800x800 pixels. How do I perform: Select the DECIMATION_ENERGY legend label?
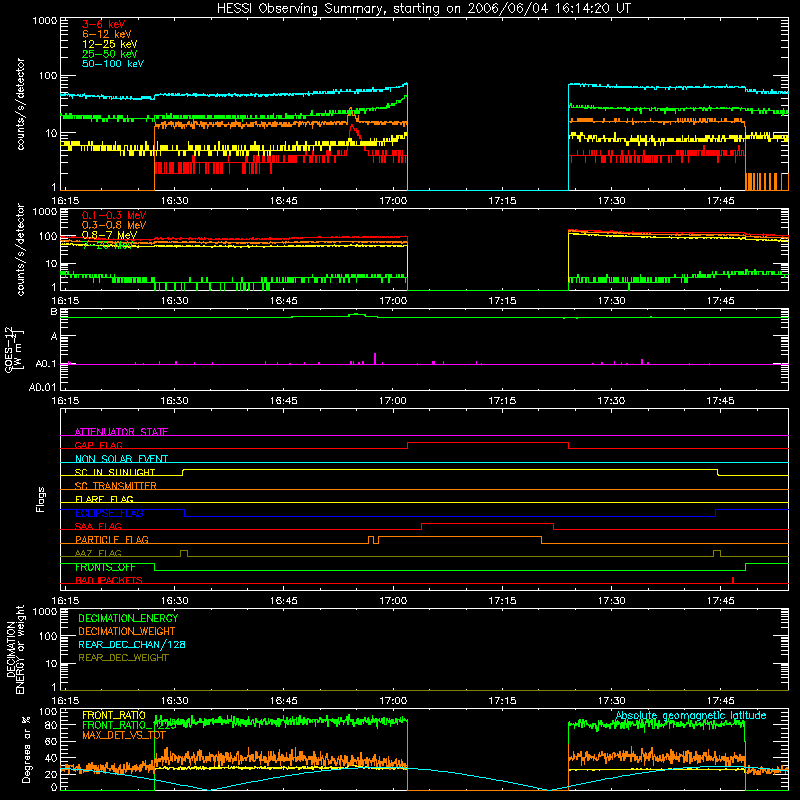pos(128,618)
